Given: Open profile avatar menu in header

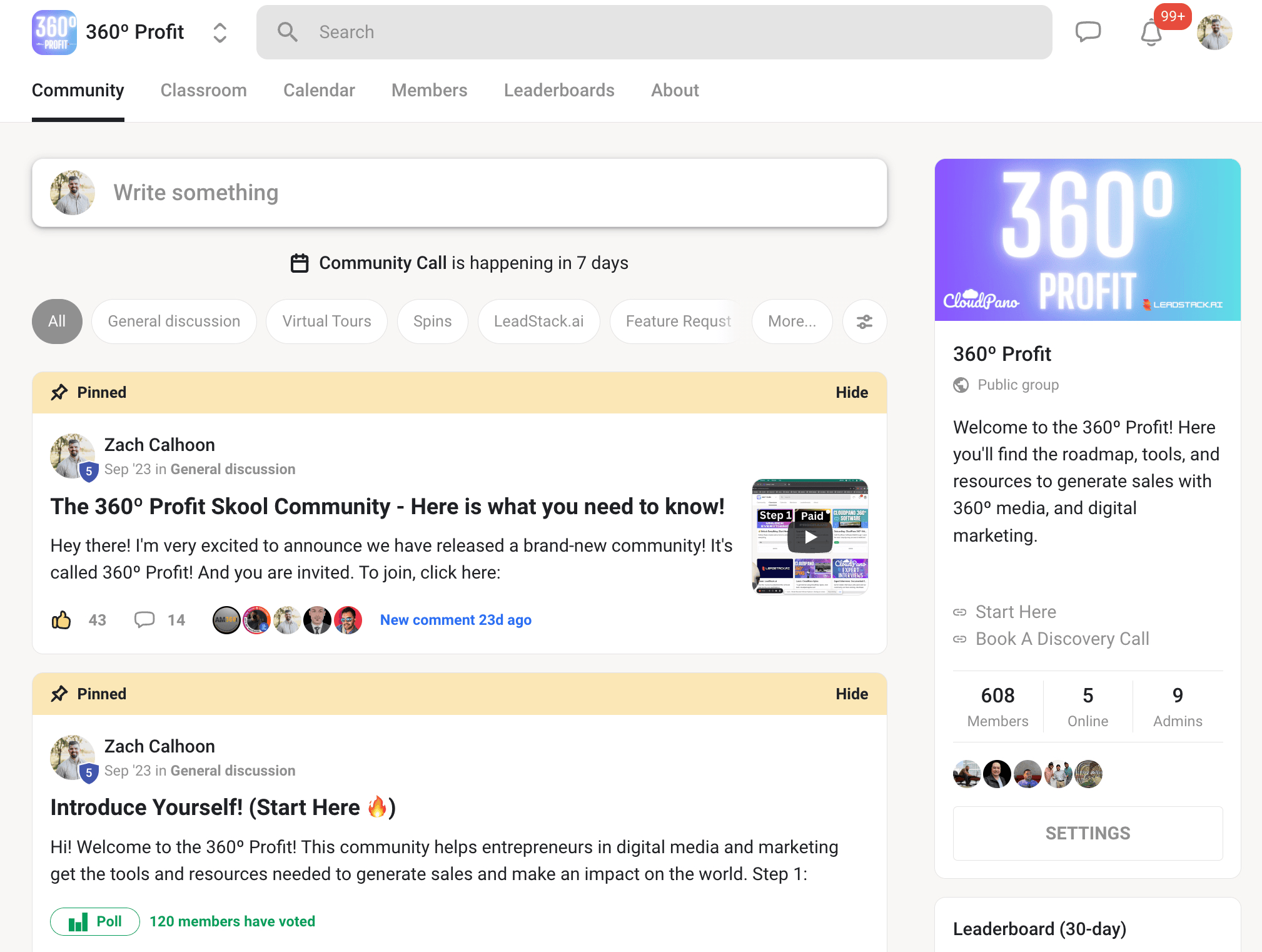Looking at the screenshot, I should pos(1214,33).
